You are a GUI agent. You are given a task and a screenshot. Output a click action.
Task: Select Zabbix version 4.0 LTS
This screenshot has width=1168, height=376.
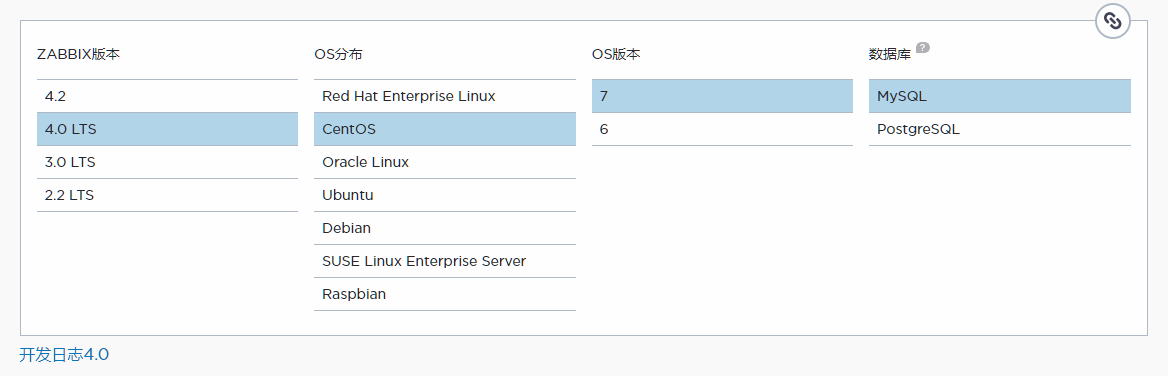point(167,129)
